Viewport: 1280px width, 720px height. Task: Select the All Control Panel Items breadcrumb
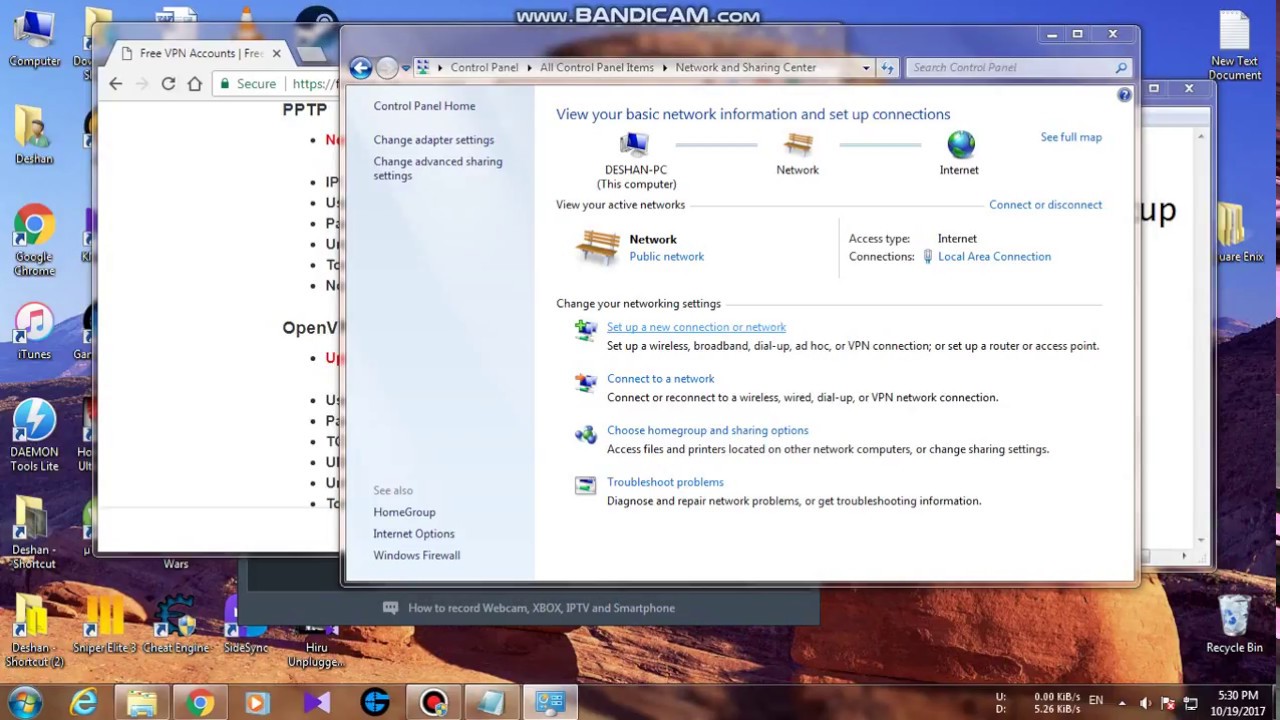597,67
